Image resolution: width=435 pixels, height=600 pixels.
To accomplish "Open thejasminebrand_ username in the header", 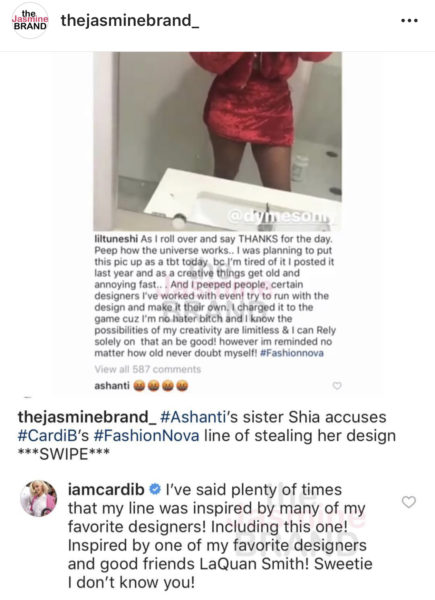I will pyautogui.click(x=130, y=20).
